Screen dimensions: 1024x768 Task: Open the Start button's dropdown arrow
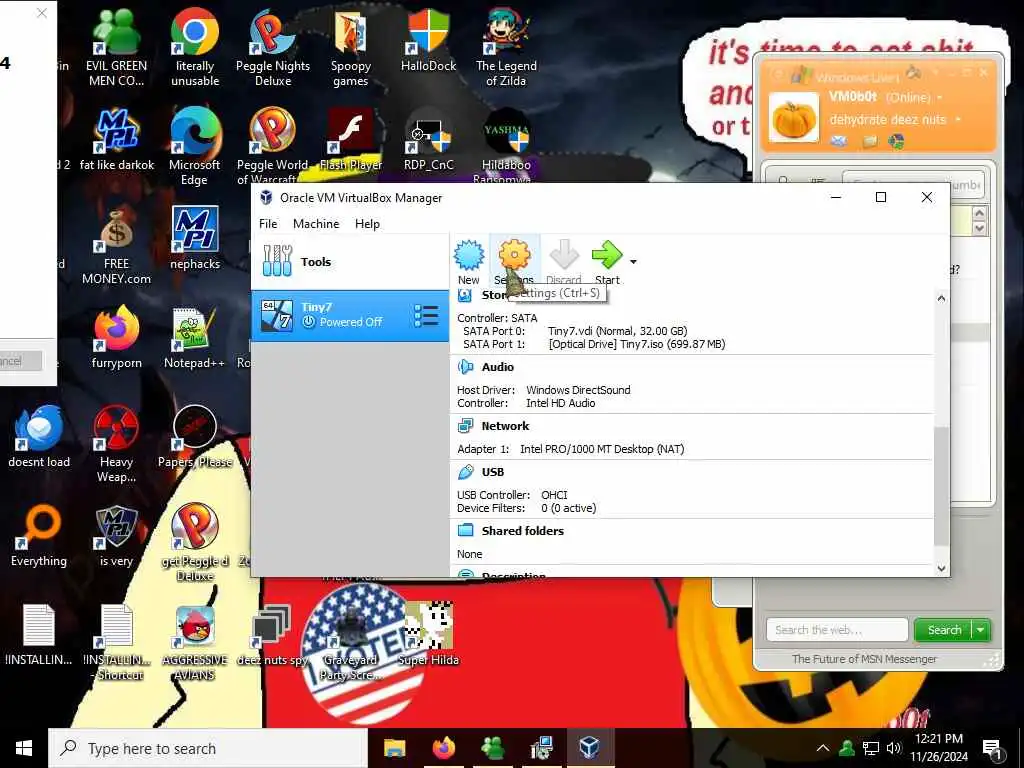[633, 262]
